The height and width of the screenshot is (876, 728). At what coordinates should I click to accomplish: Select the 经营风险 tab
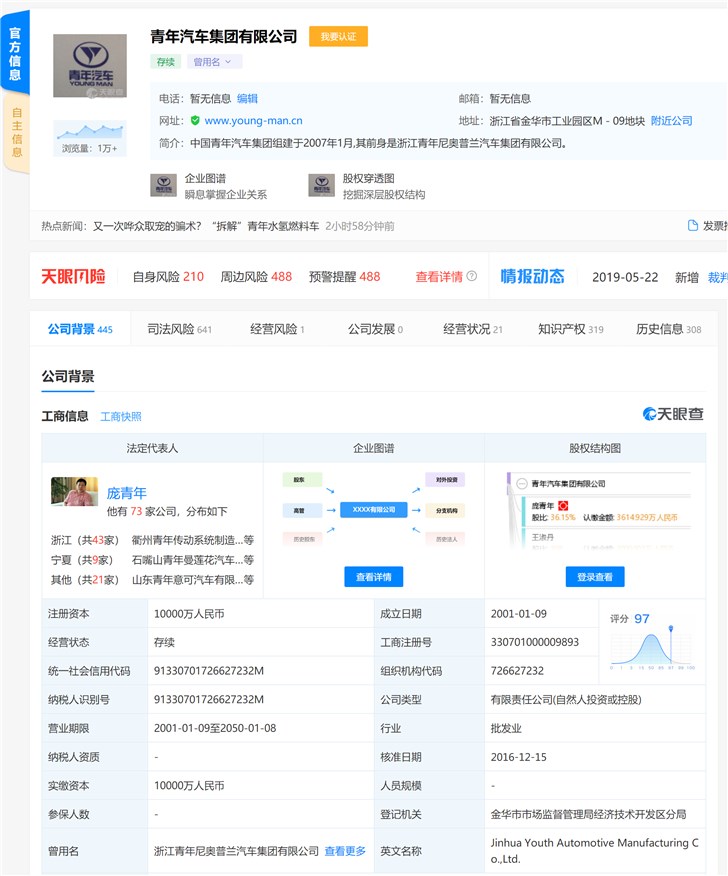click(x=277, y=329)
